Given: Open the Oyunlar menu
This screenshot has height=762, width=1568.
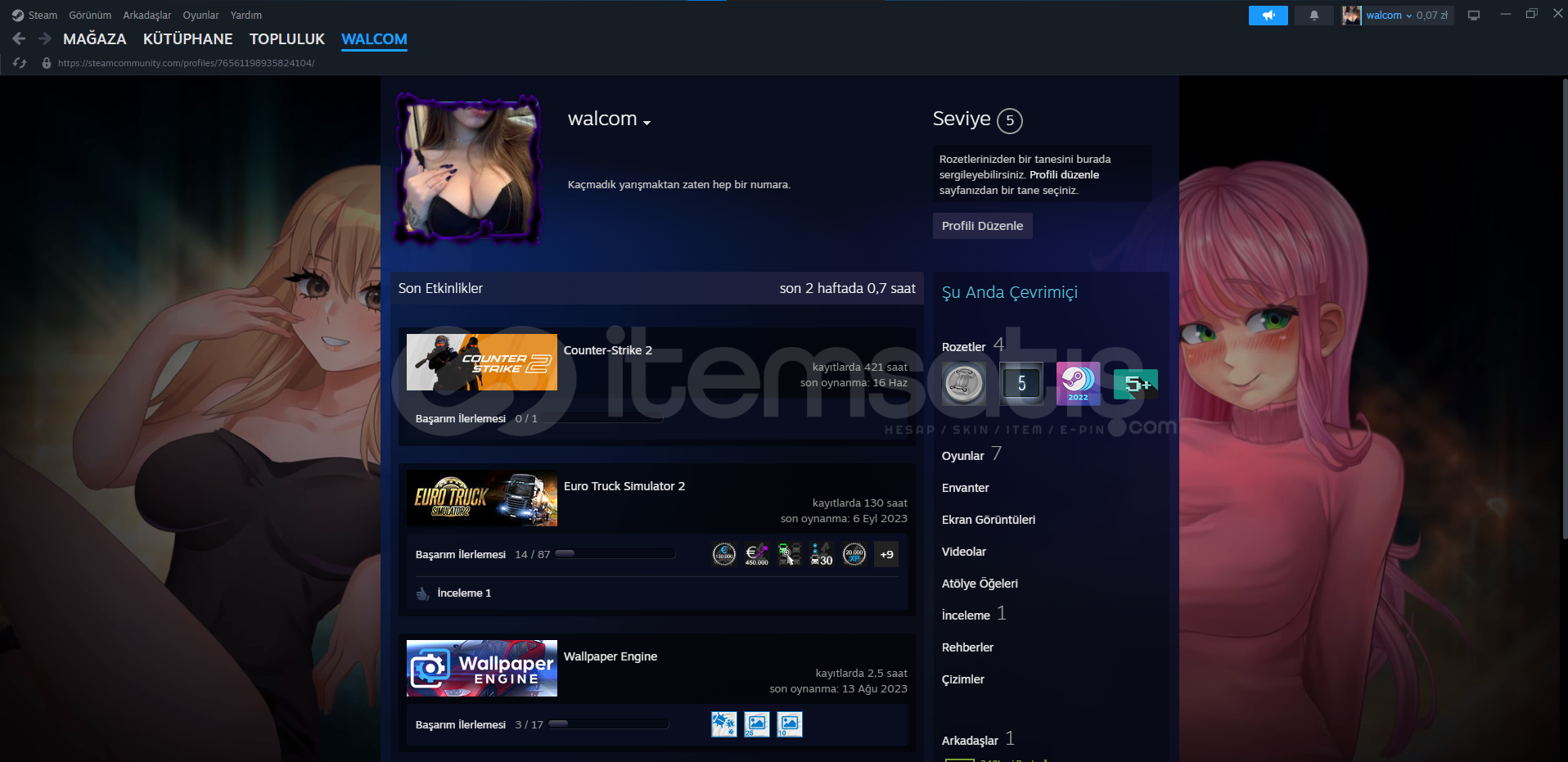Looking at the screenshot, I should click(x=201, y=16).
